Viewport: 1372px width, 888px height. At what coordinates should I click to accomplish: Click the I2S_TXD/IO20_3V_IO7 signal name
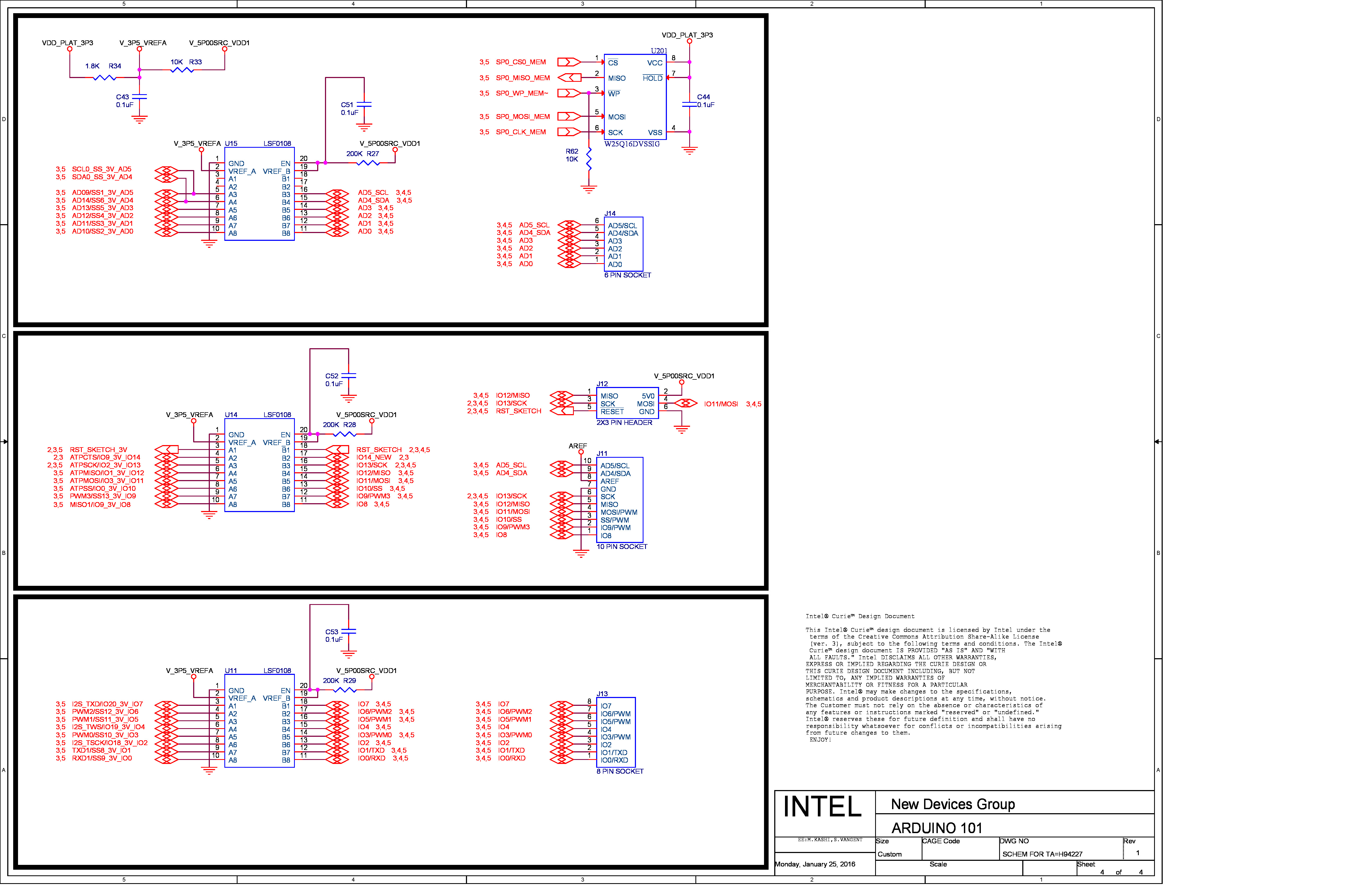(108, 705)
